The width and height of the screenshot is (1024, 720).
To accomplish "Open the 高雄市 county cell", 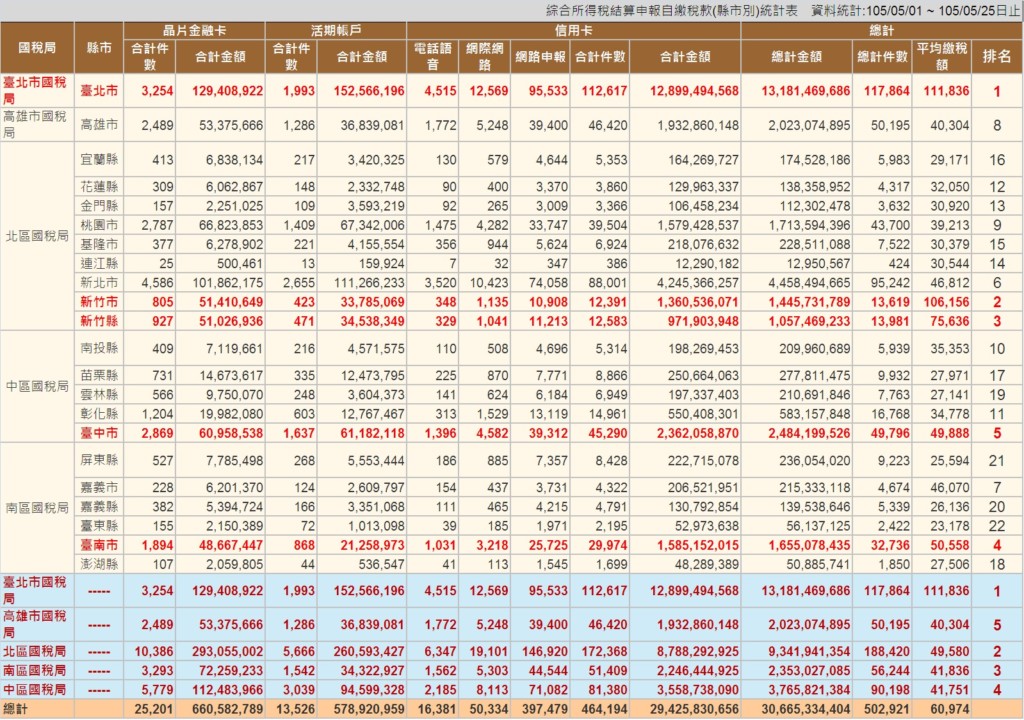I will click(x=98, y=125).
